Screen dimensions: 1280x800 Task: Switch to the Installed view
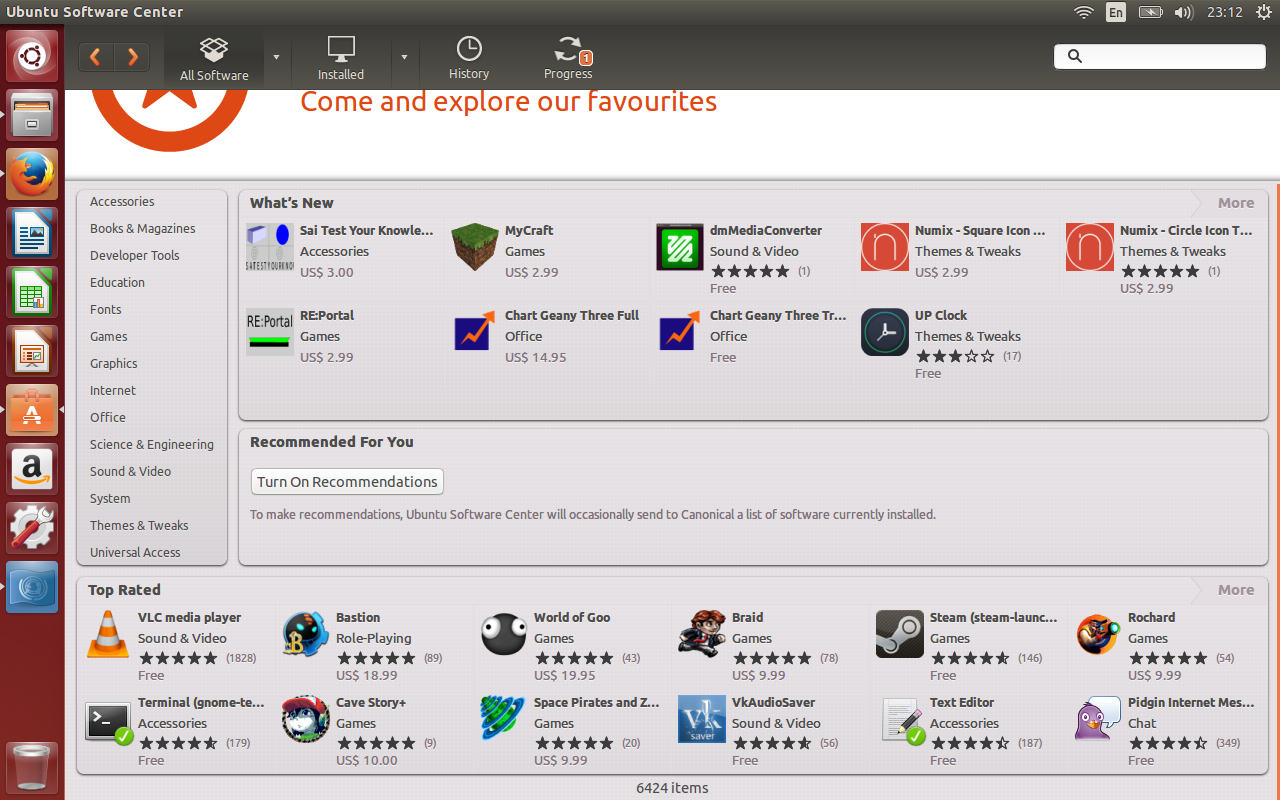pos(341,58)
